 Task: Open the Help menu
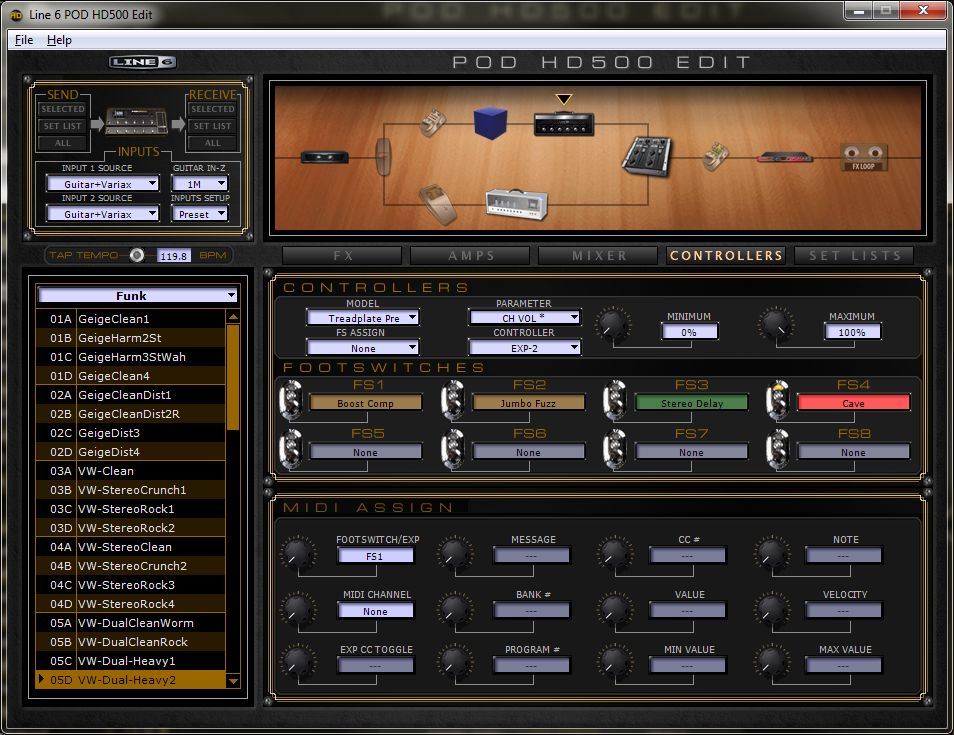(x=59, y=40)
